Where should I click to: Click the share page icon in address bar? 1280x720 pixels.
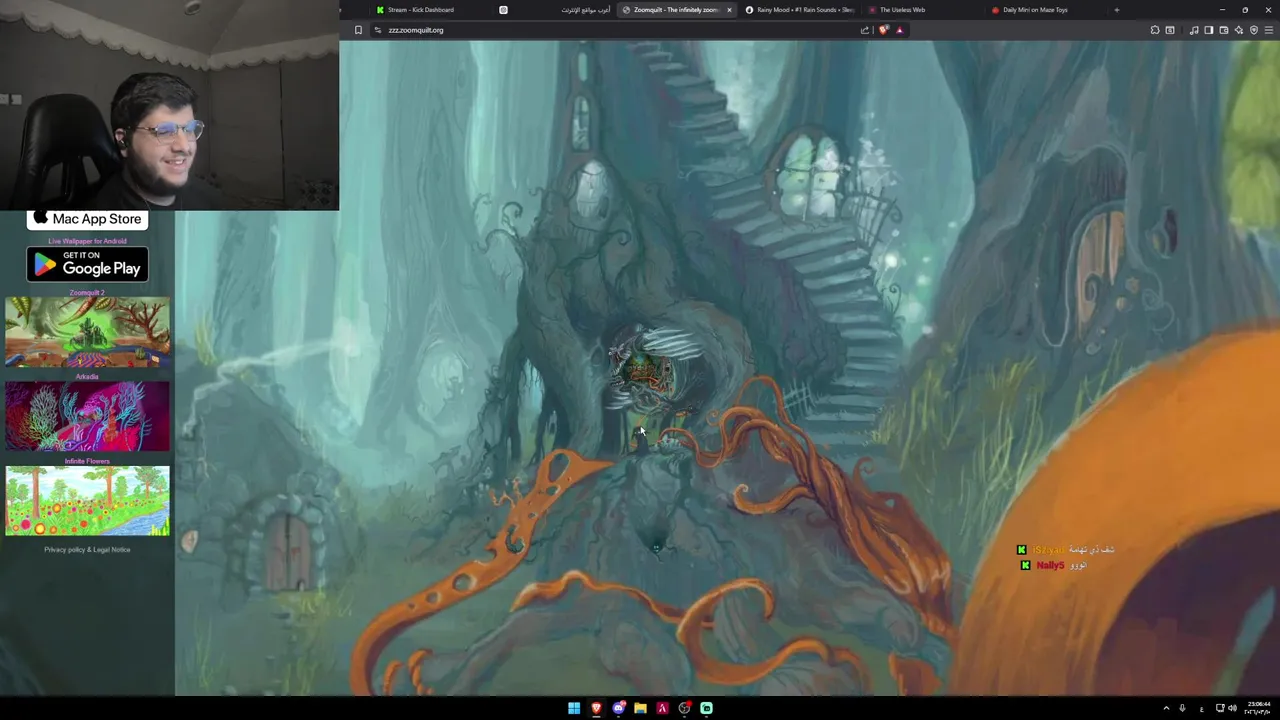[x=864, y=30]
